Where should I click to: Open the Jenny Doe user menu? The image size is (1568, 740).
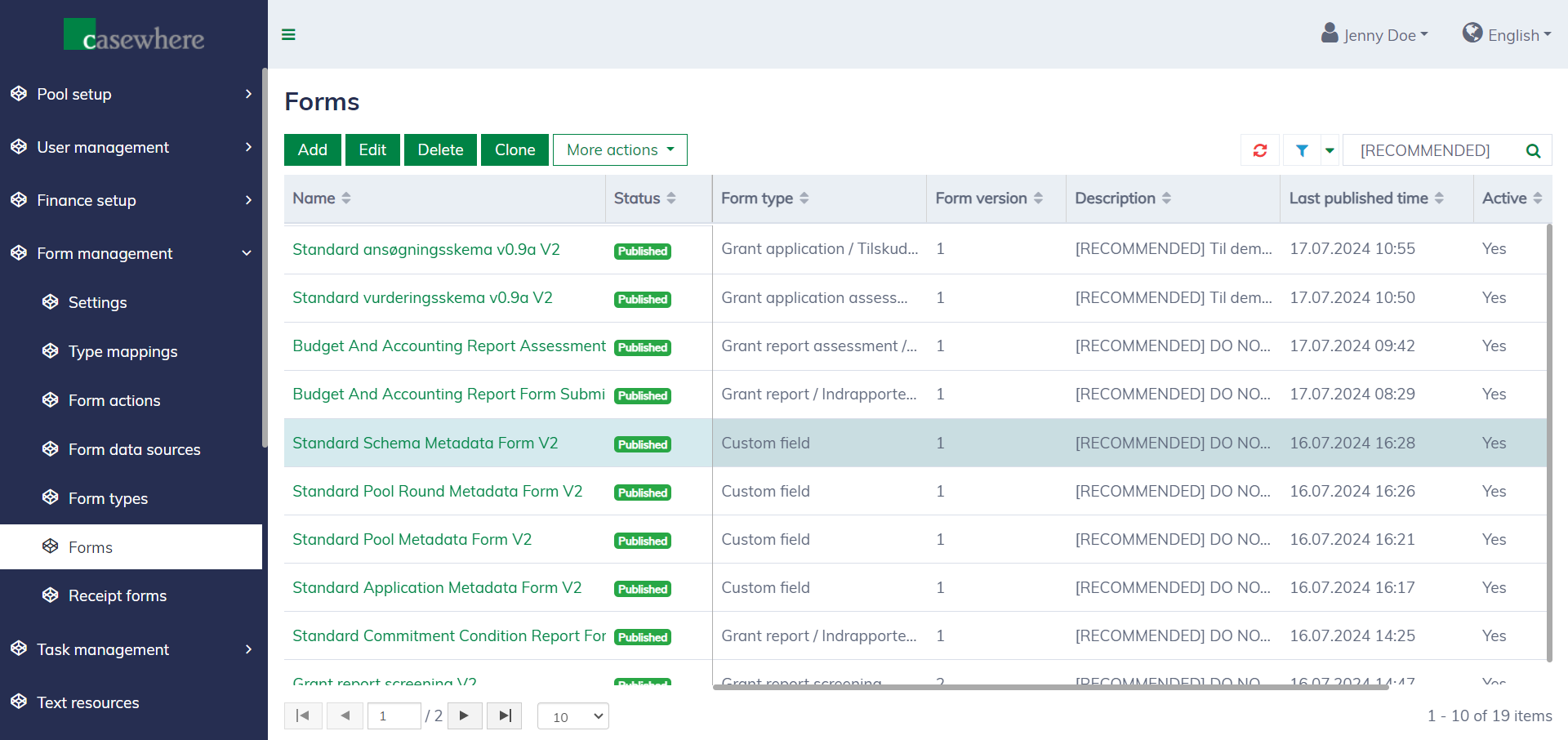pos(1375,34)
